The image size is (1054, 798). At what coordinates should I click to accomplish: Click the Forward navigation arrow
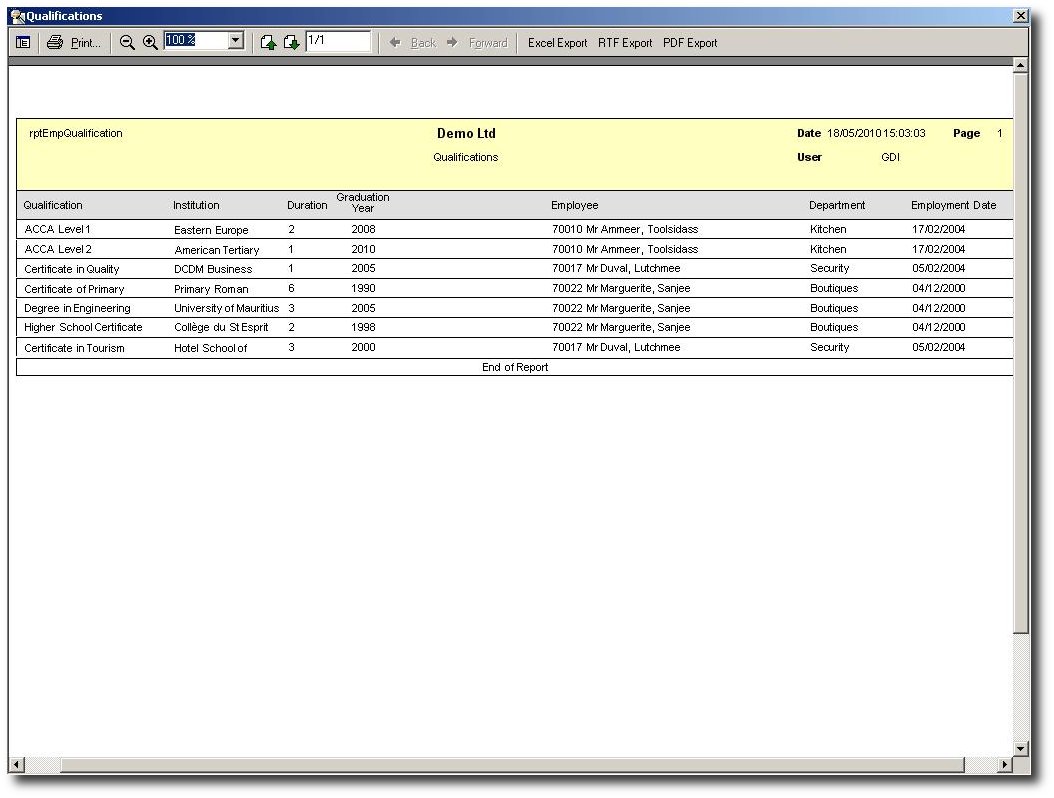pos(452,43)
